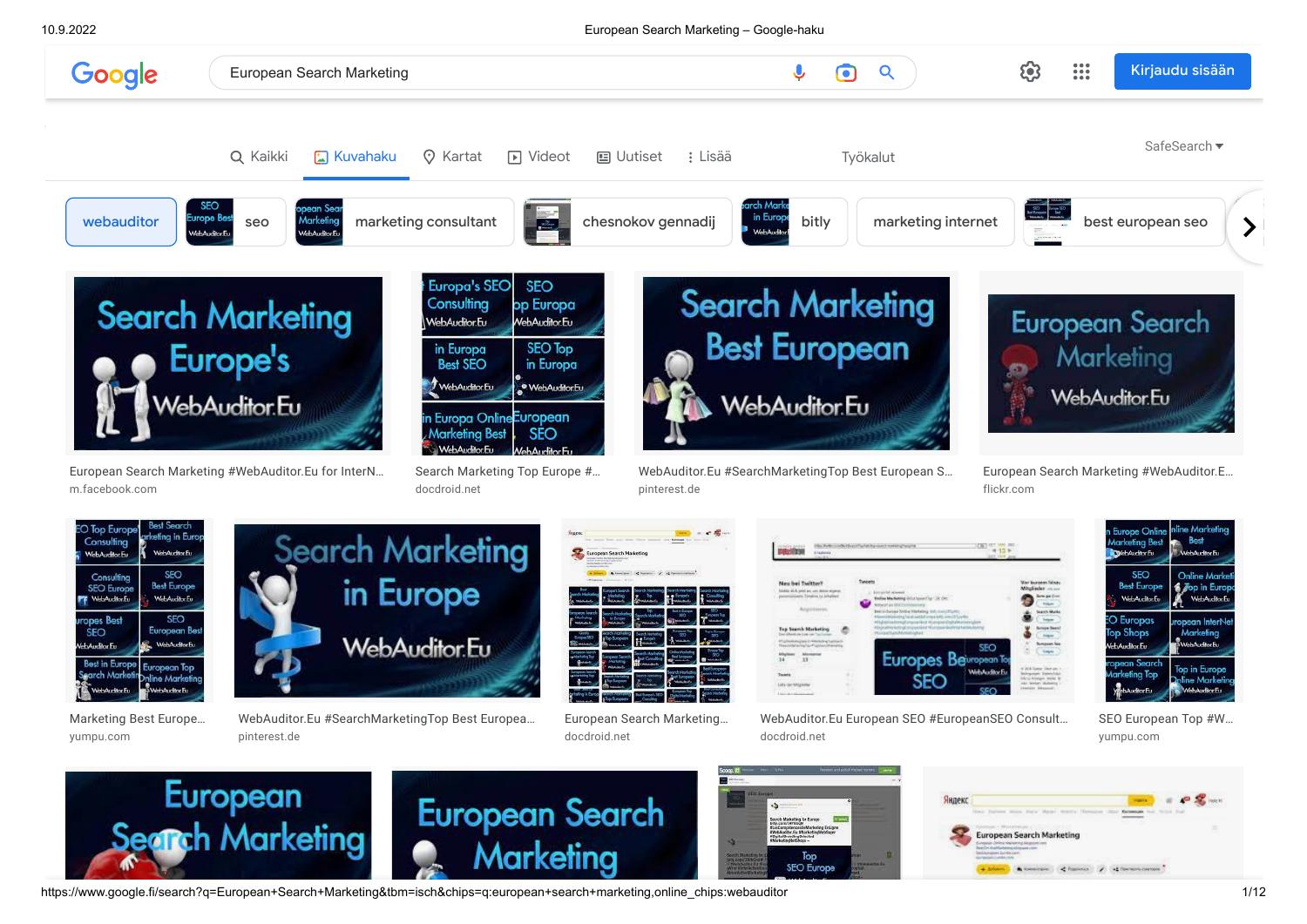Click the magnifier search icon

[x=886, y=72]
